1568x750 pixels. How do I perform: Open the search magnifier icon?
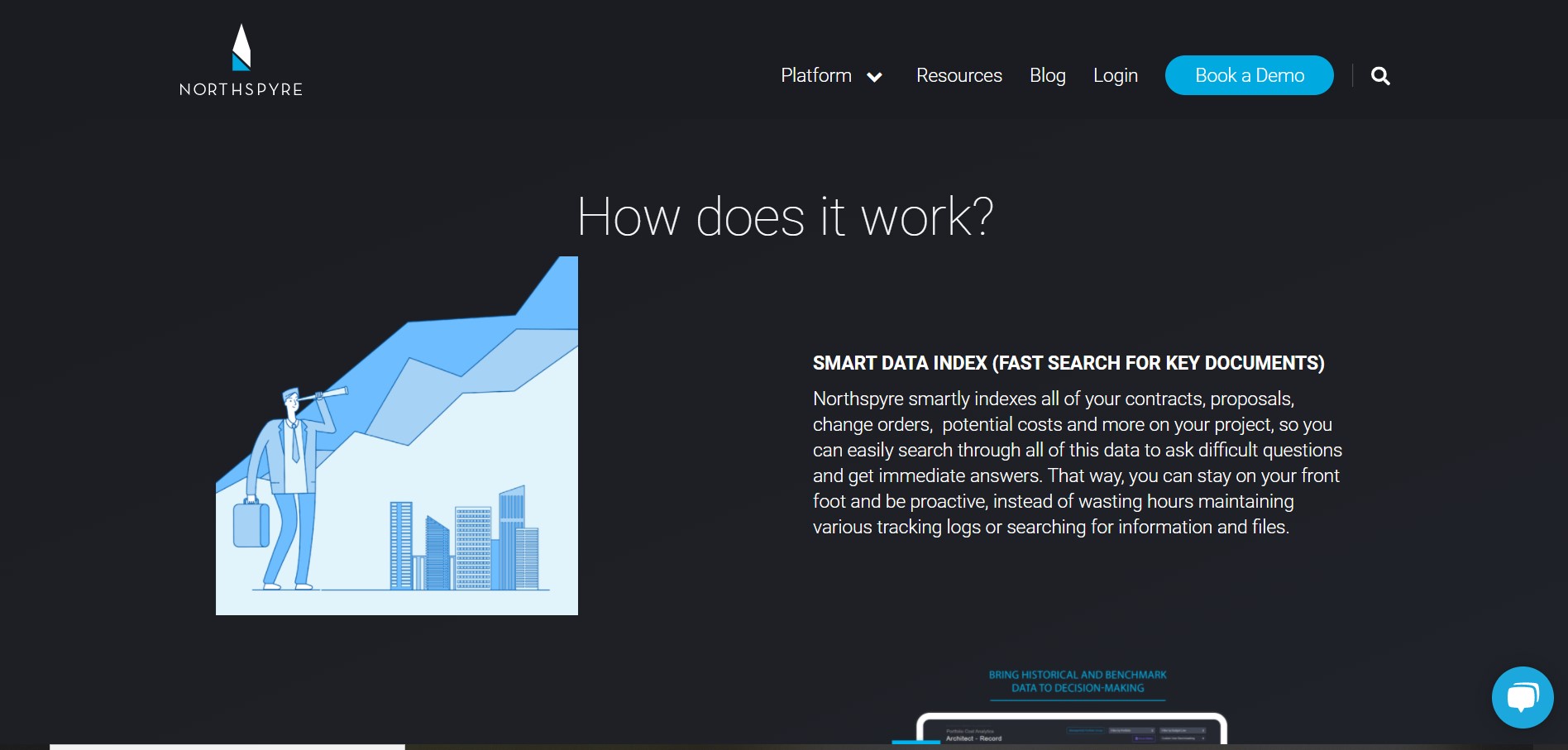[x=1380, y=76]
